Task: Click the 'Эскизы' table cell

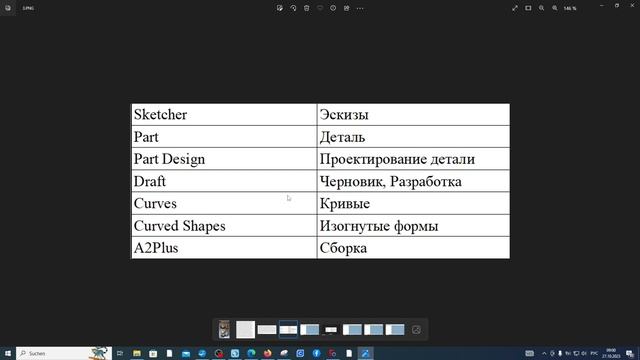Action: [413, 115]
